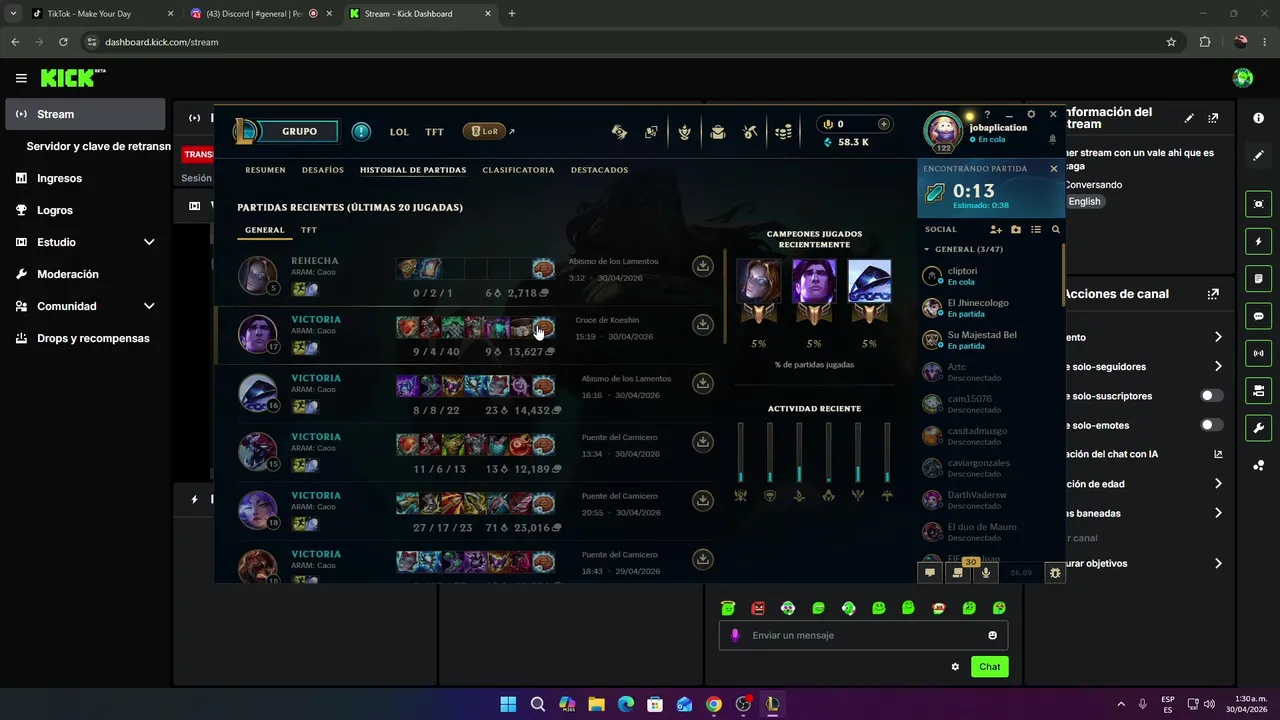Click lightning bolt quick actions icon
Image resolution: width=1280 pixels, height=720 pixels.
tap(1258, 242)
